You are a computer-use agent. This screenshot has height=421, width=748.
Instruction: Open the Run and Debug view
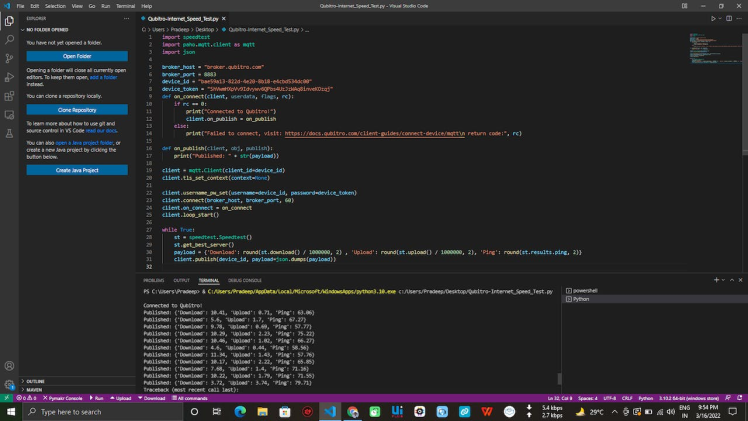(x=9, y=76)
